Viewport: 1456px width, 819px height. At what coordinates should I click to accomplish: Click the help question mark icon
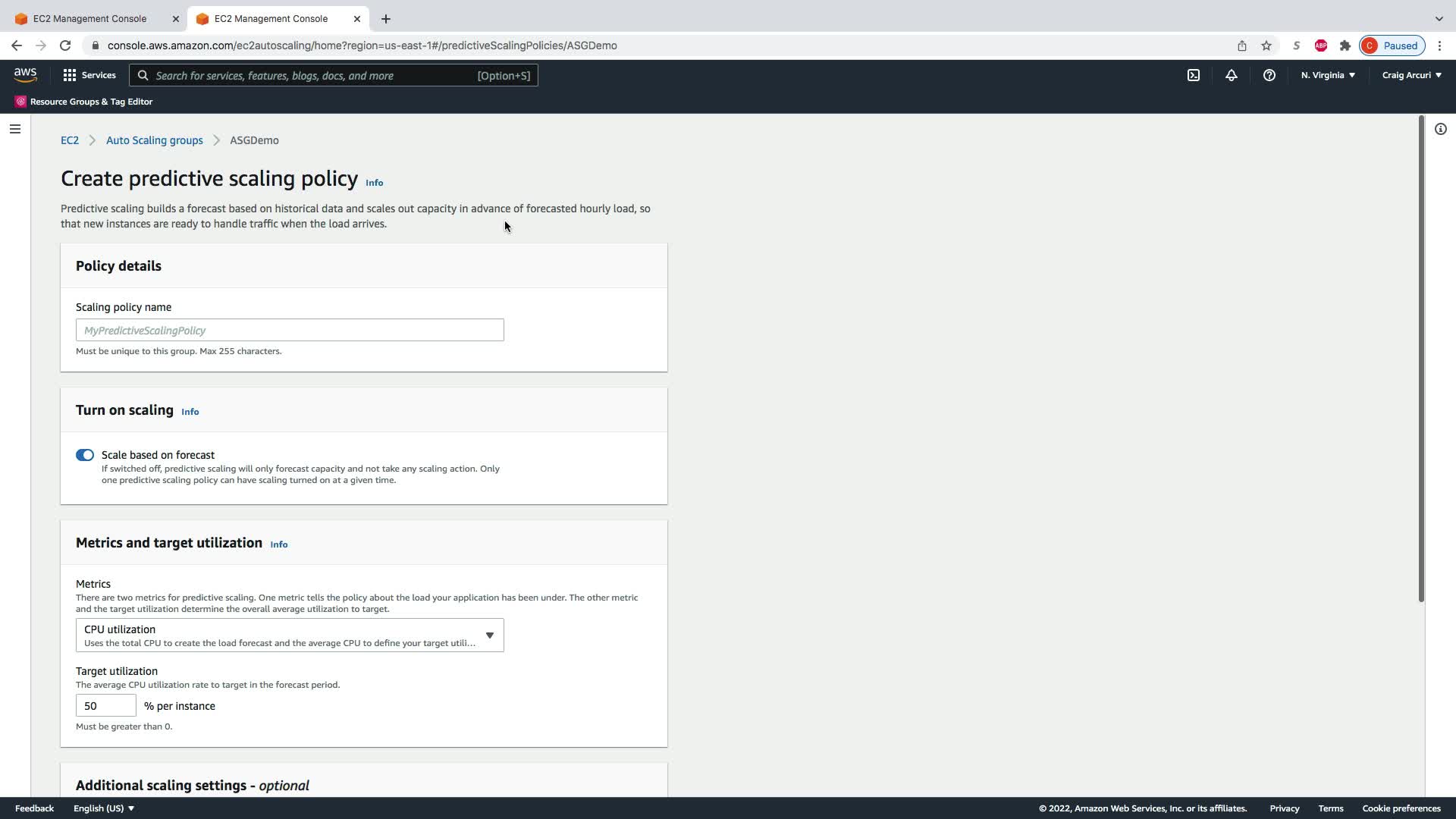pyautogui.click(x=1269, y=75)
